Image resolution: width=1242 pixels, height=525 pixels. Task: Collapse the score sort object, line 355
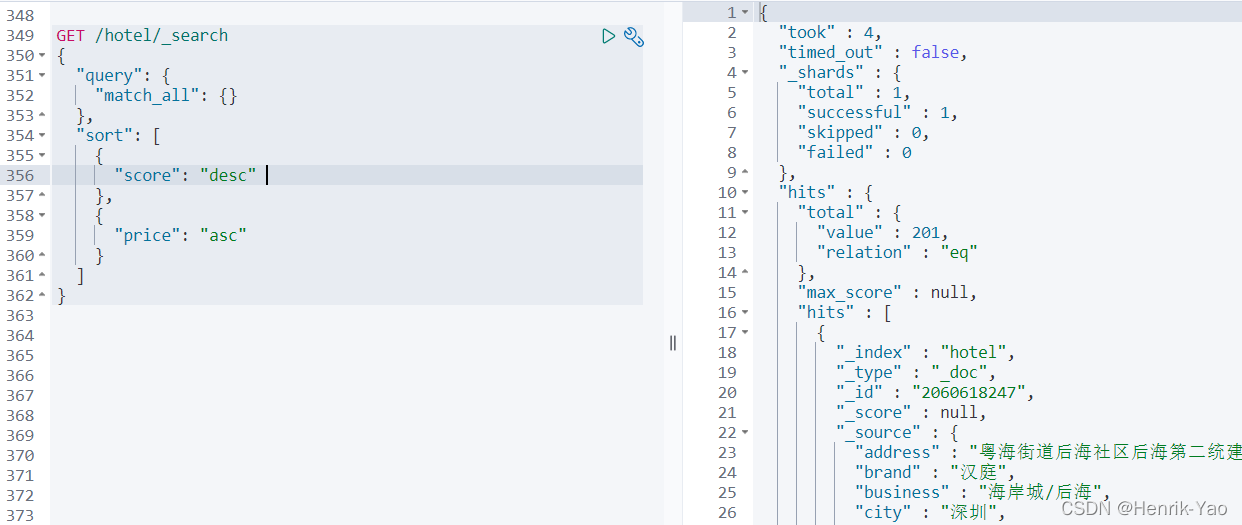click(x=42, y=155)
